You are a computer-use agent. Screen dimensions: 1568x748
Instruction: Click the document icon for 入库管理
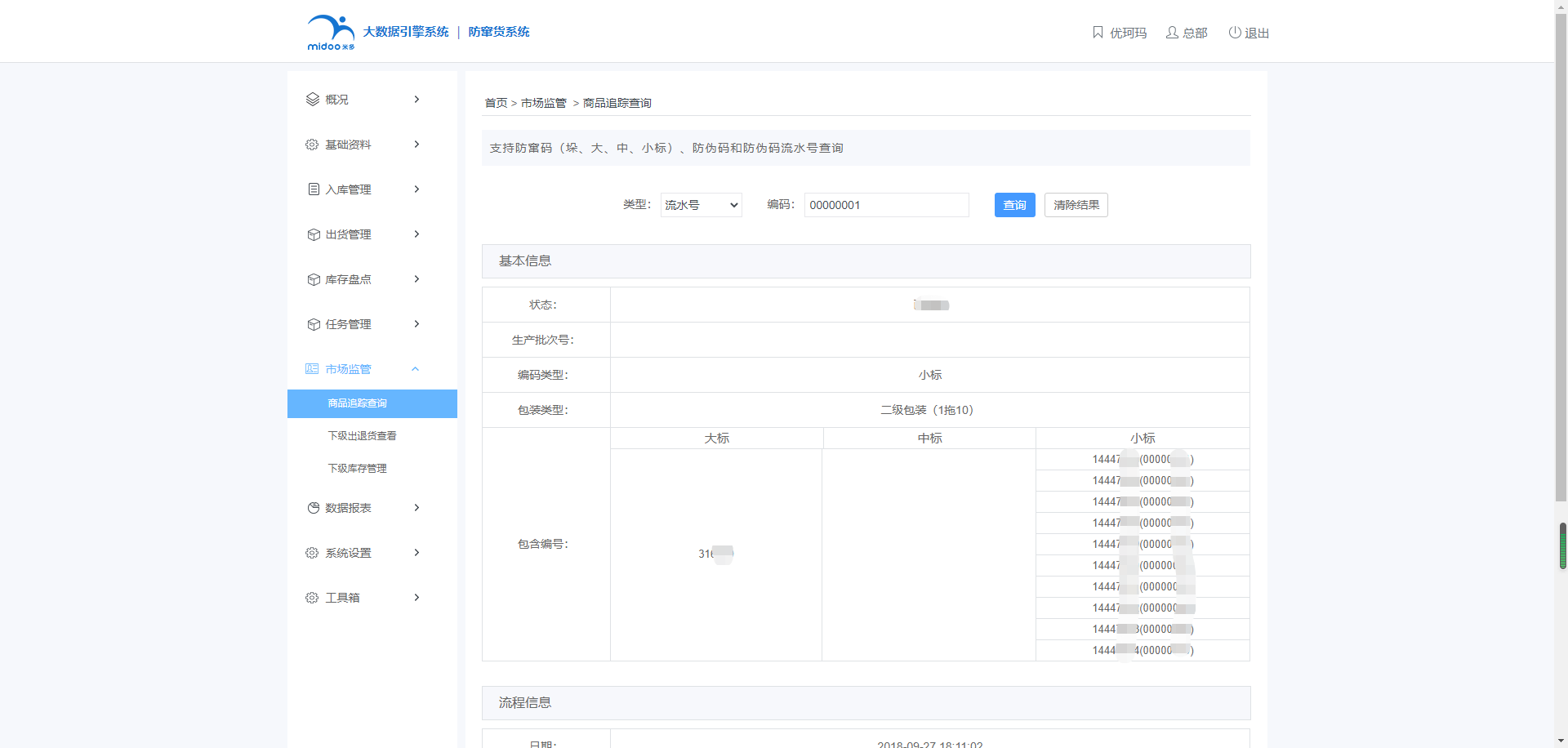314,189
